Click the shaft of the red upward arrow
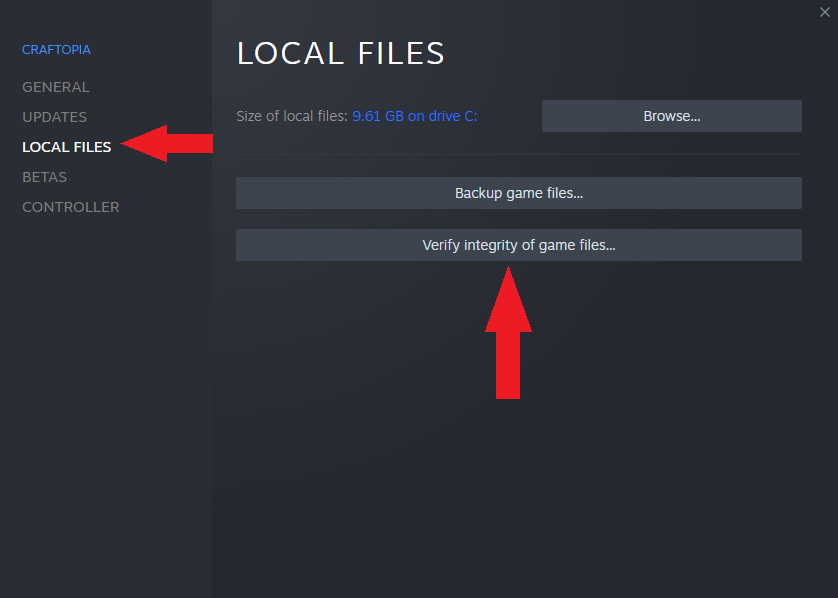The height and width of the screenshot is (598, 838). point(508,365)
